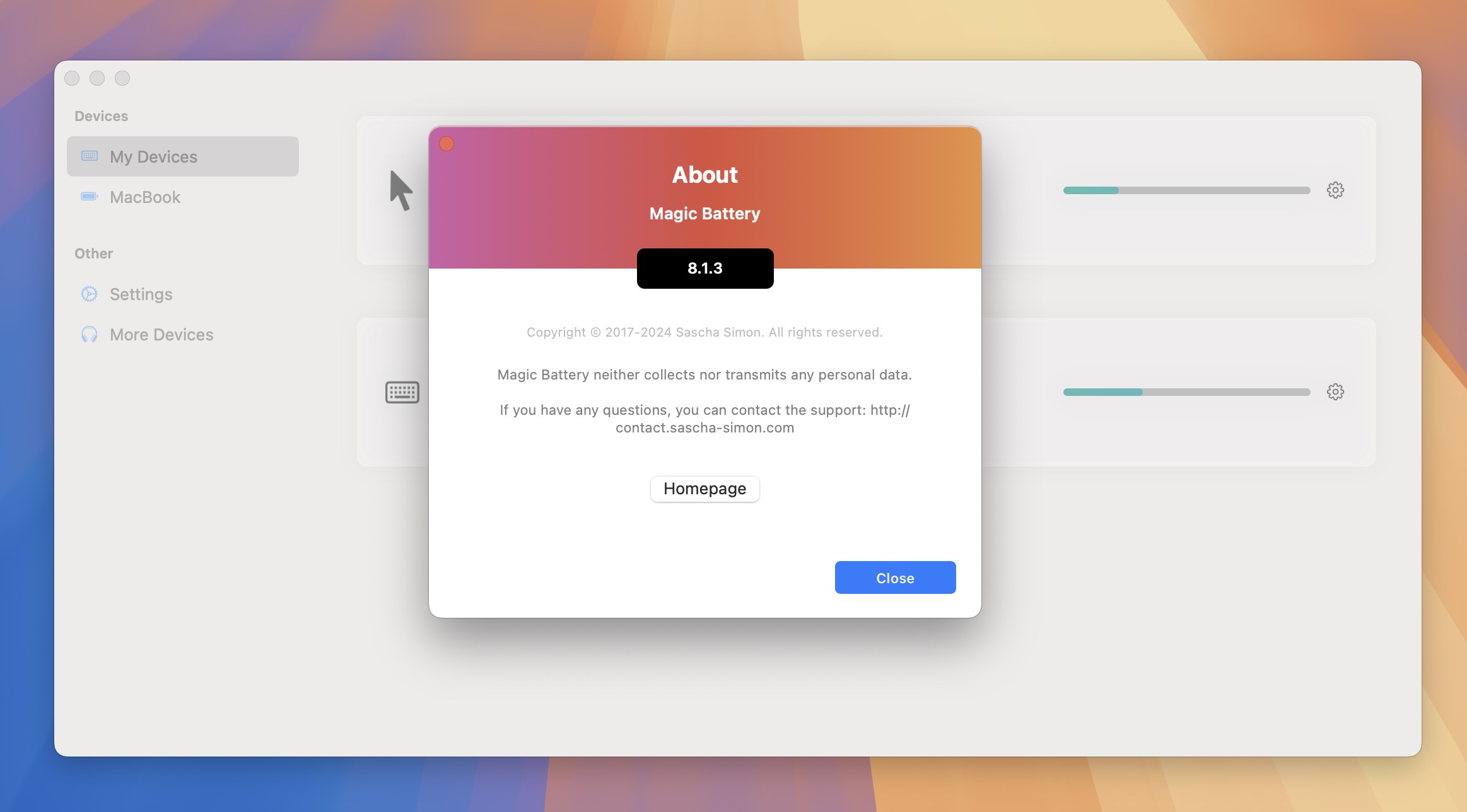This screenshot has width=1467, height=812.
Task: Close the About Magic Battery dialog
Action: pos(894,577)
